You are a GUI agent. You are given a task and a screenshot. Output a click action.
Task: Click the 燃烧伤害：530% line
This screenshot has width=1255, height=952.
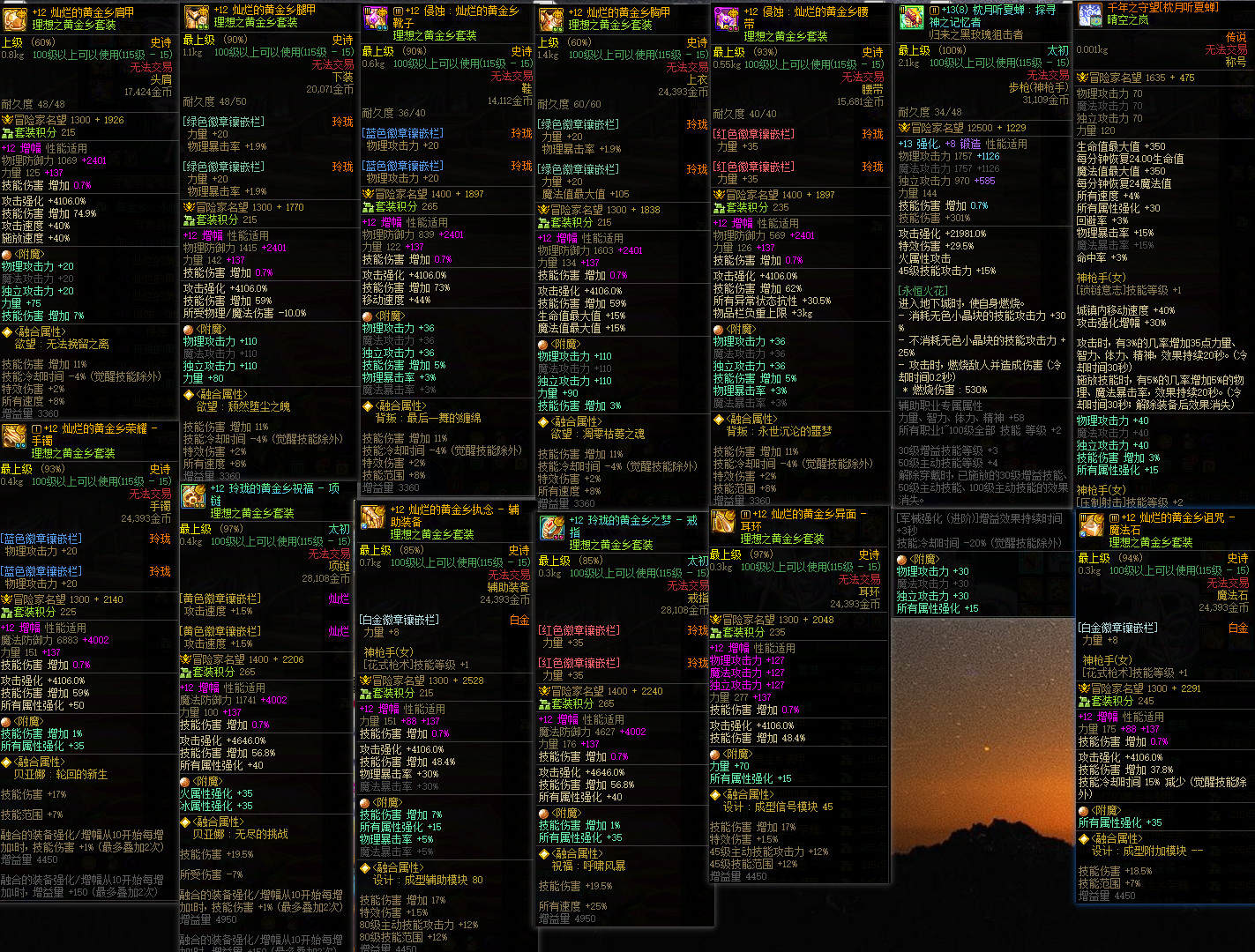click(x=945, y=390)
